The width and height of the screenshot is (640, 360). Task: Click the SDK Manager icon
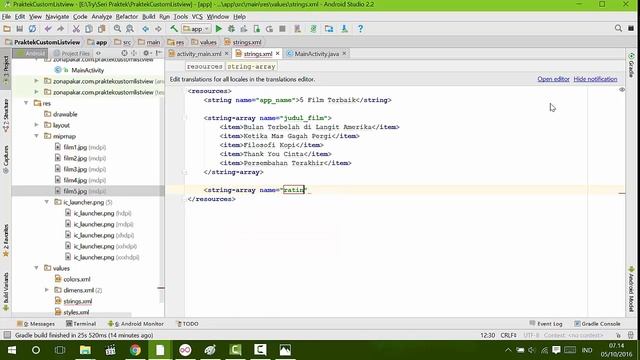tap(344, 29)
